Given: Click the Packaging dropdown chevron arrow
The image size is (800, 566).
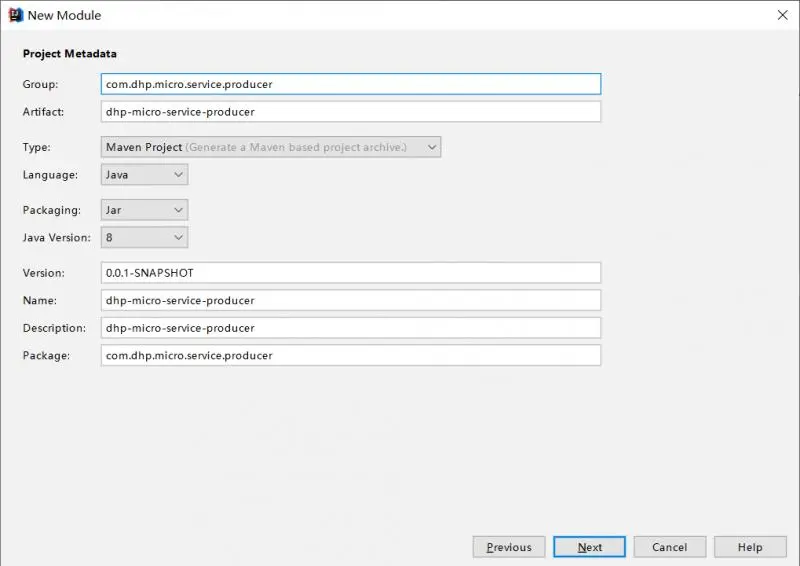Looking at the screenshot, I should (178, 210).
